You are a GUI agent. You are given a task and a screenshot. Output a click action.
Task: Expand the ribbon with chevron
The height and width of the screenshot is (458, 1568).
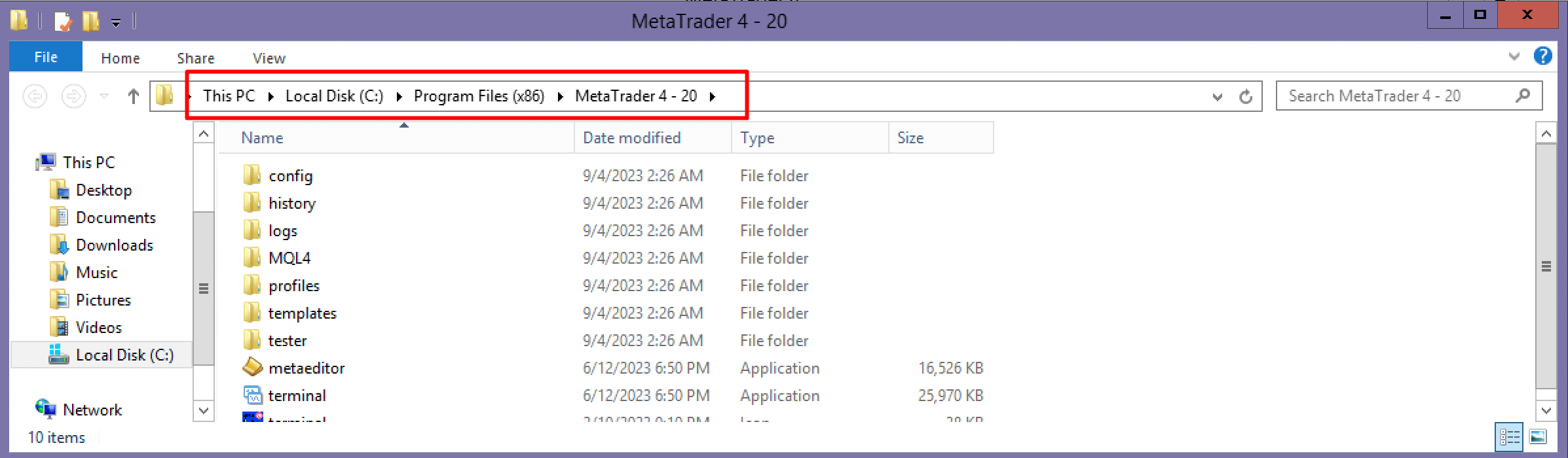pyautogui.click(x=1514, y=57)
